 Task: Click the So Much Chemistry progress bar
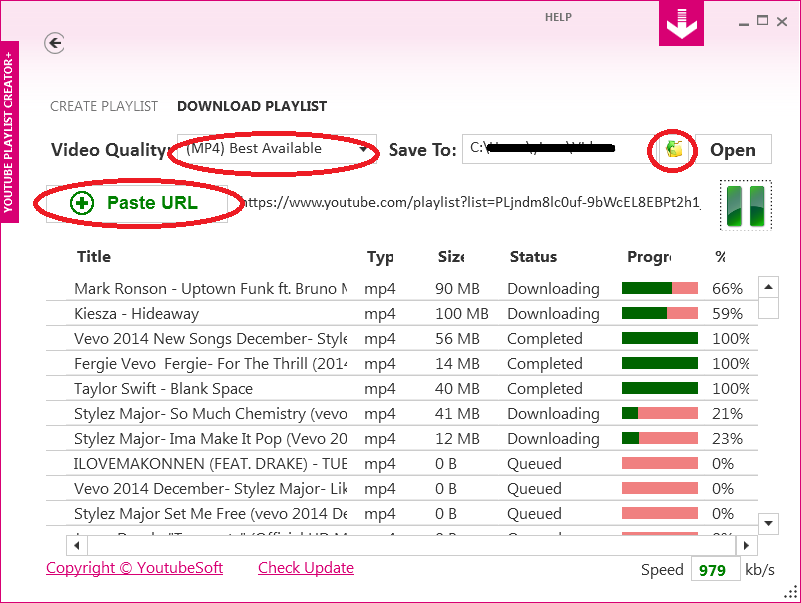(x=659, y=413)
